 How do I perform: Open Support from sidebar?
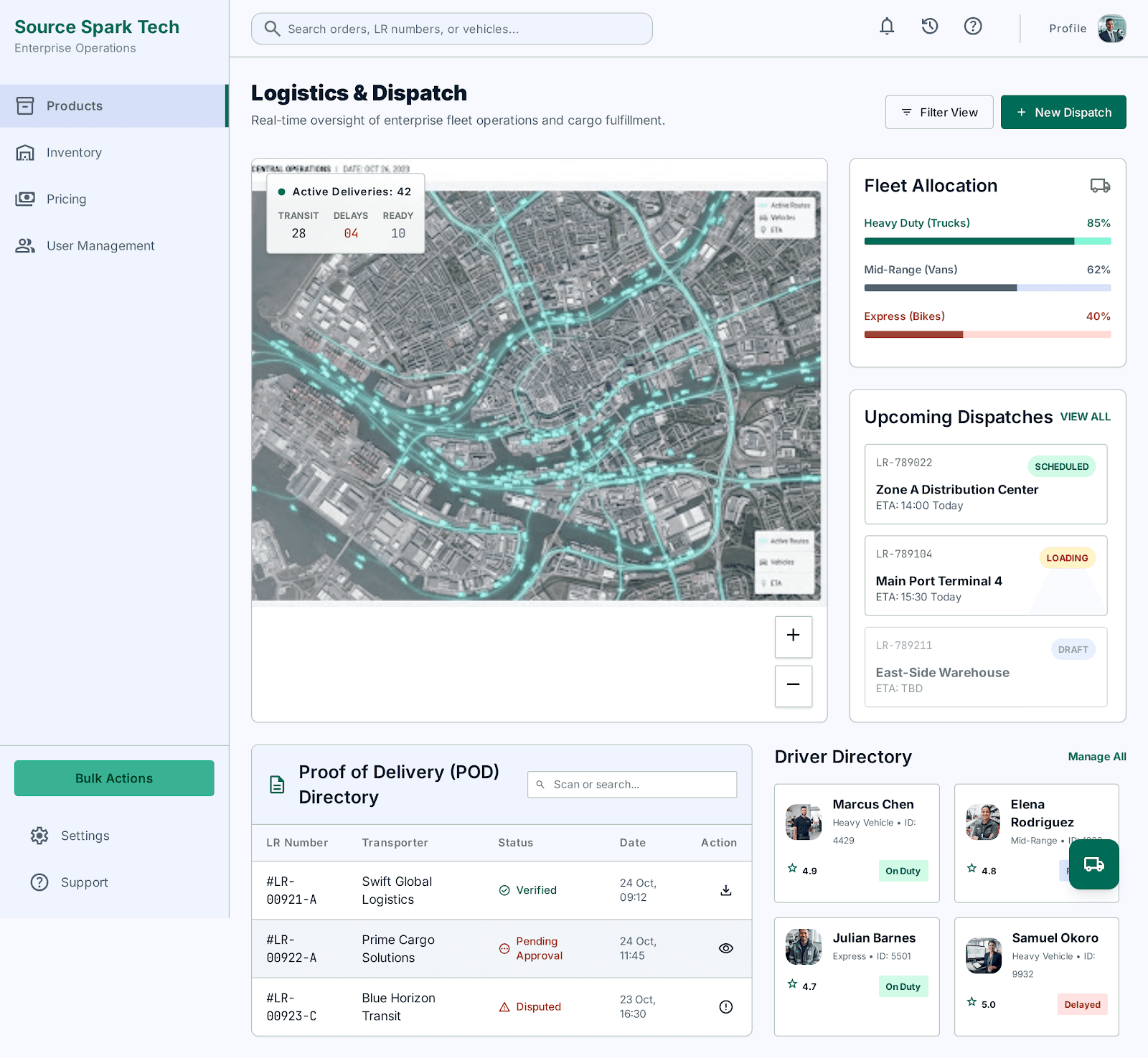click(x=114, y=882)
